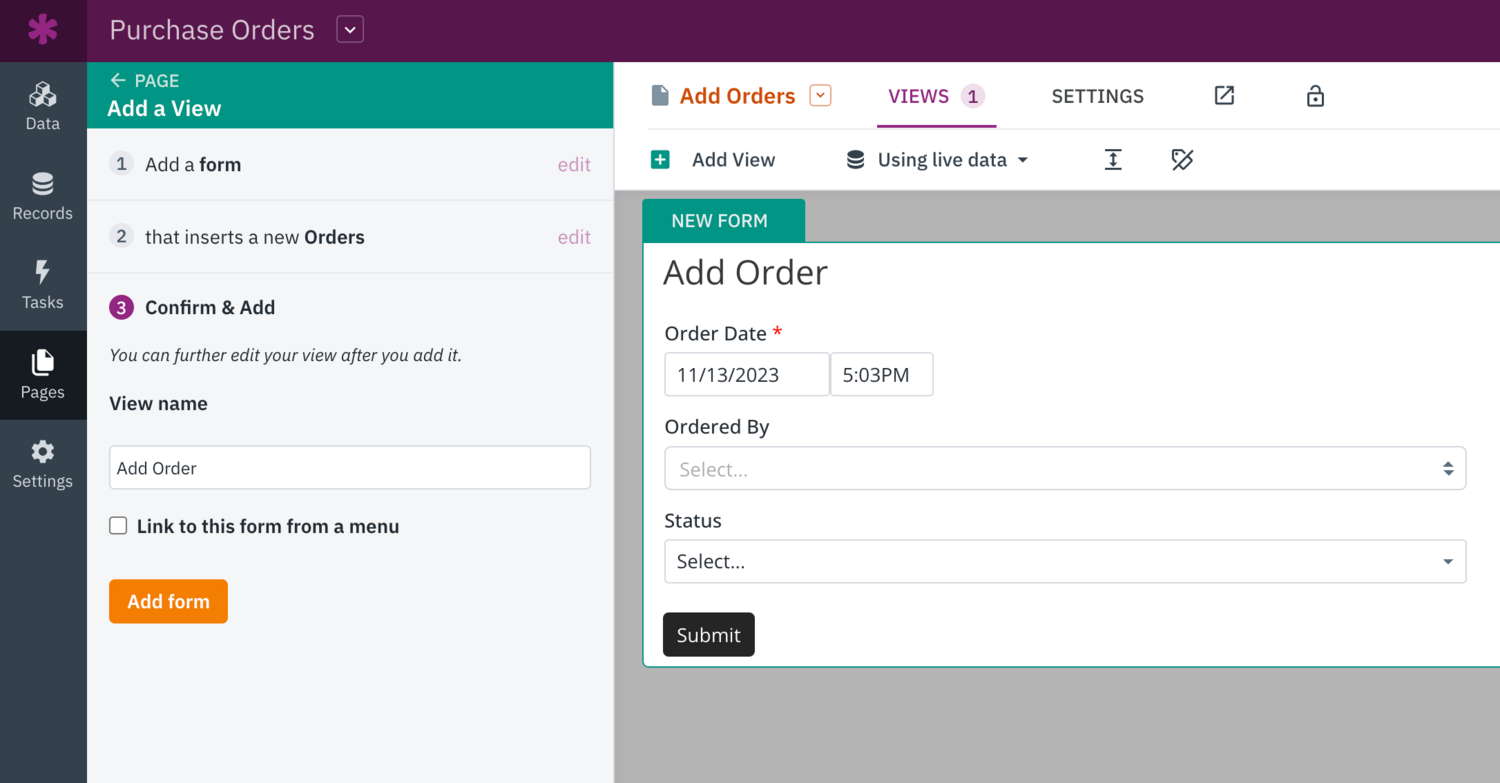Open the live app external link icon
Screen dimensions: 1500x783
1224,95
